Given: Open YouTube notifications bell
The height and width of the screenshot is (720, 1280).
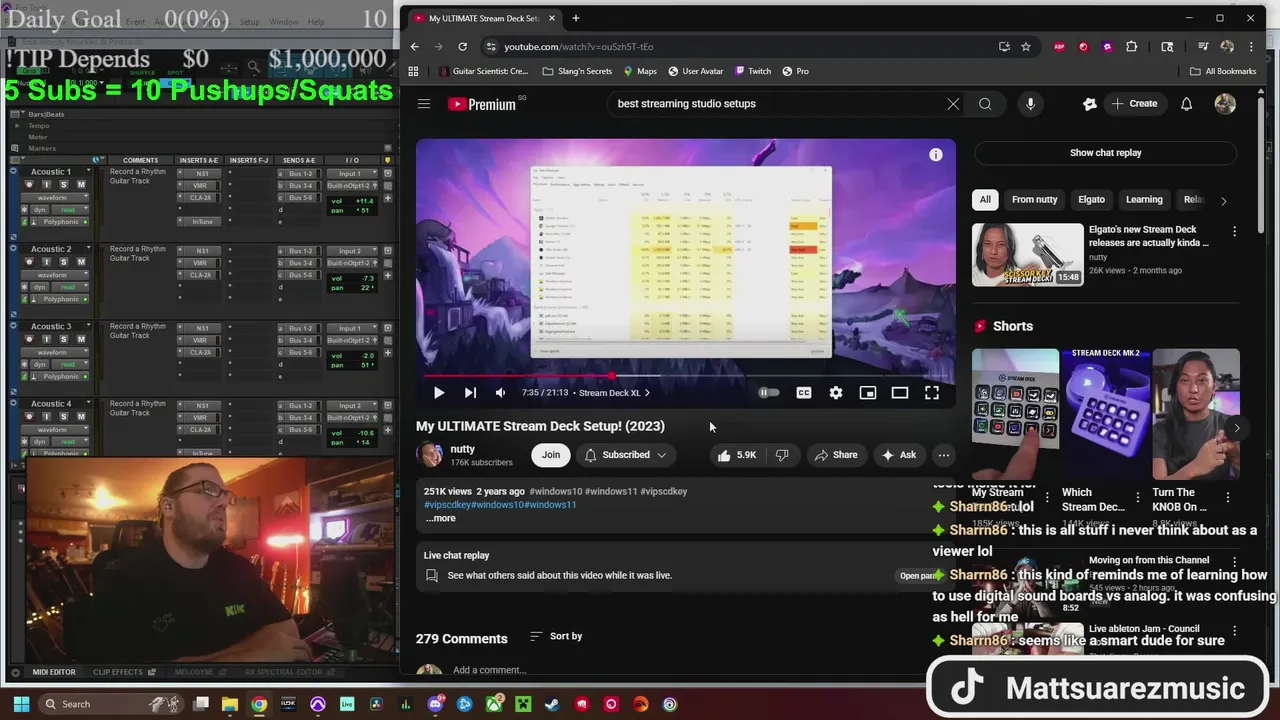Looking at the screenshot, I should [1186, 104].
